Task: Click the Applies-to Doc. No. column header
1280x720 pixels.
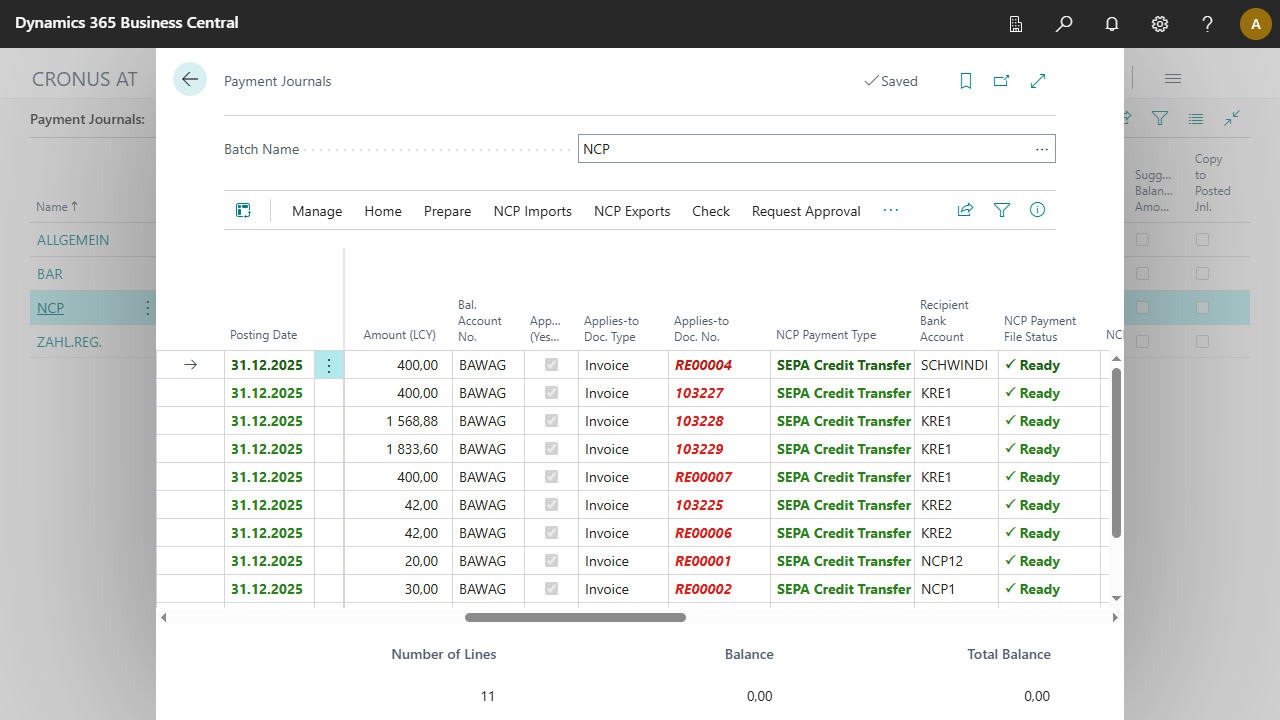Action: pyautogui.click(x=701, y=329)
